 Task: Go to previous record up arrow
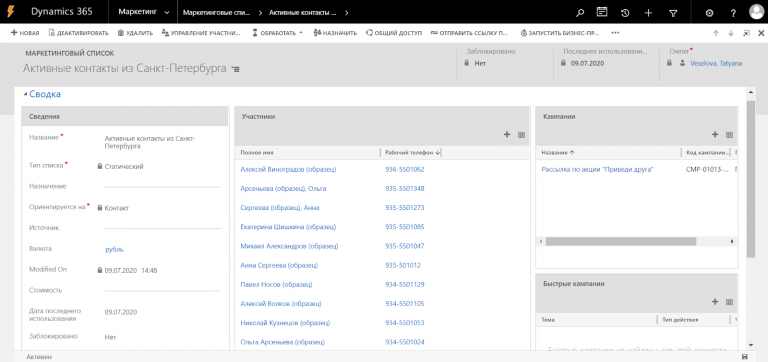coord(716,33)
